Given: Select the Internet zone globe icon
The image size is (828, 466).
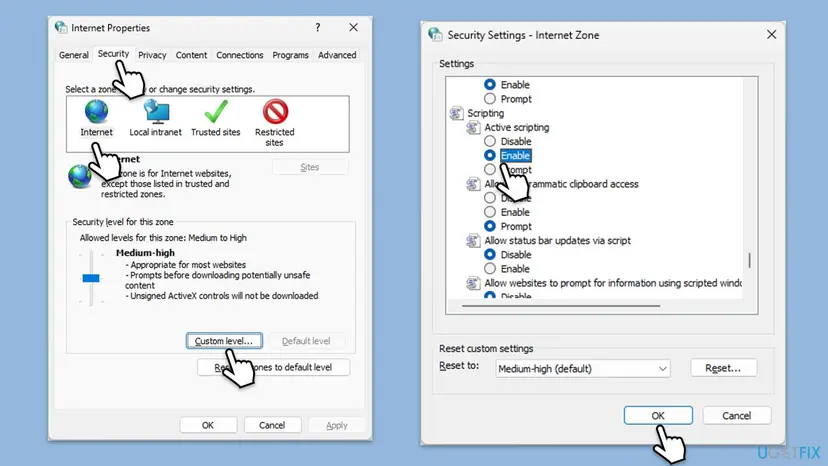Looking at the screenshot, I should (x=96, y=112).
